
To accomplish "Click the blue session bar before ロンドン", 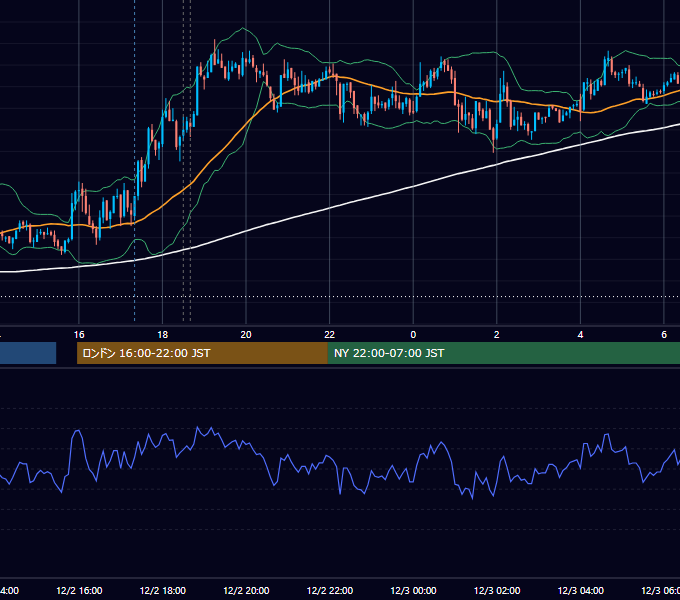I will [28, 353].
